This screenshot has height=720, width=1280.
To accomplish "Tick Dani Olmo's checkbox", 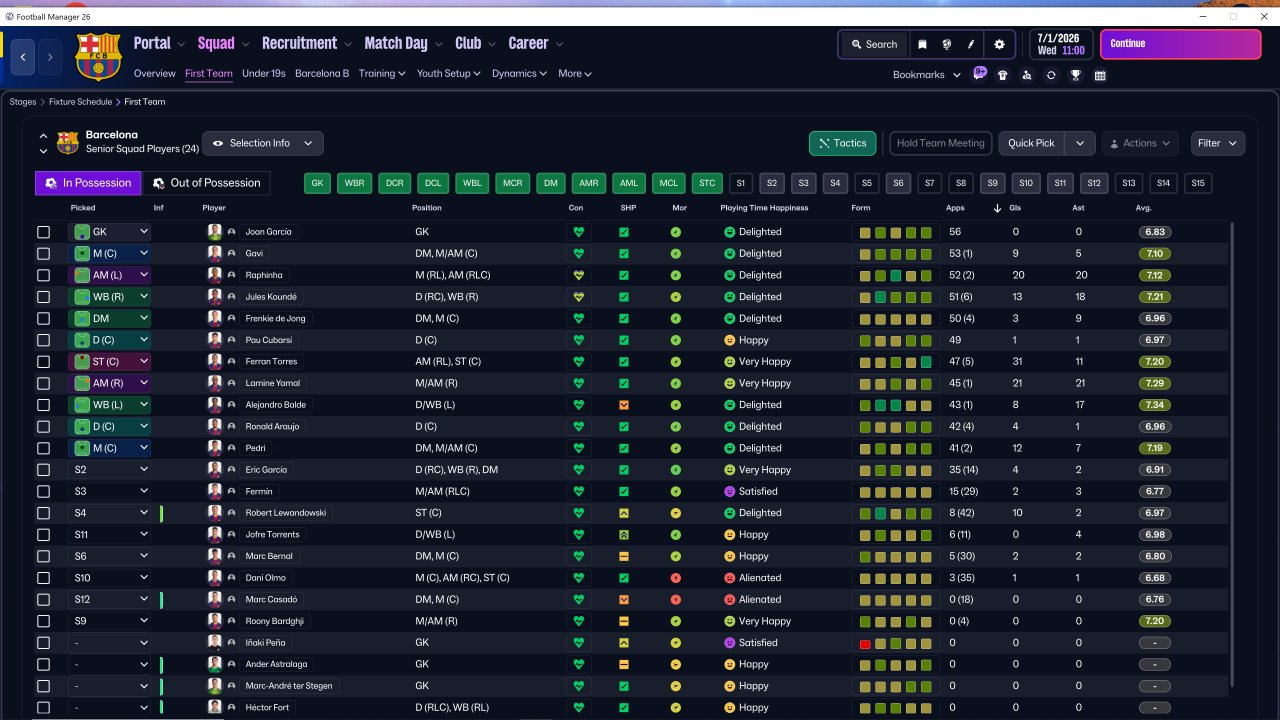I will 43,578.
